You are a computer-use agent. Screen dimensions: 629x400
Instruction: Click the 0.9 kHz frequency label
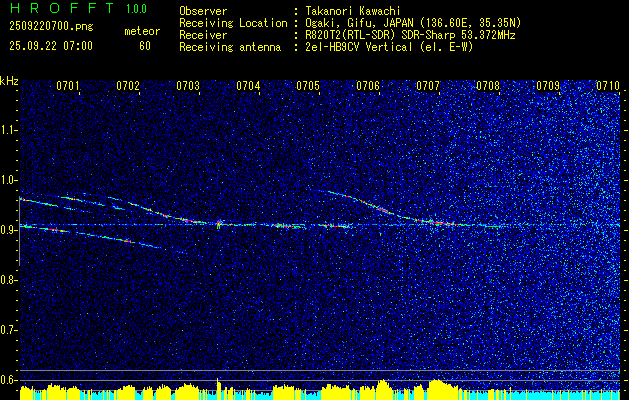[9, 230]
